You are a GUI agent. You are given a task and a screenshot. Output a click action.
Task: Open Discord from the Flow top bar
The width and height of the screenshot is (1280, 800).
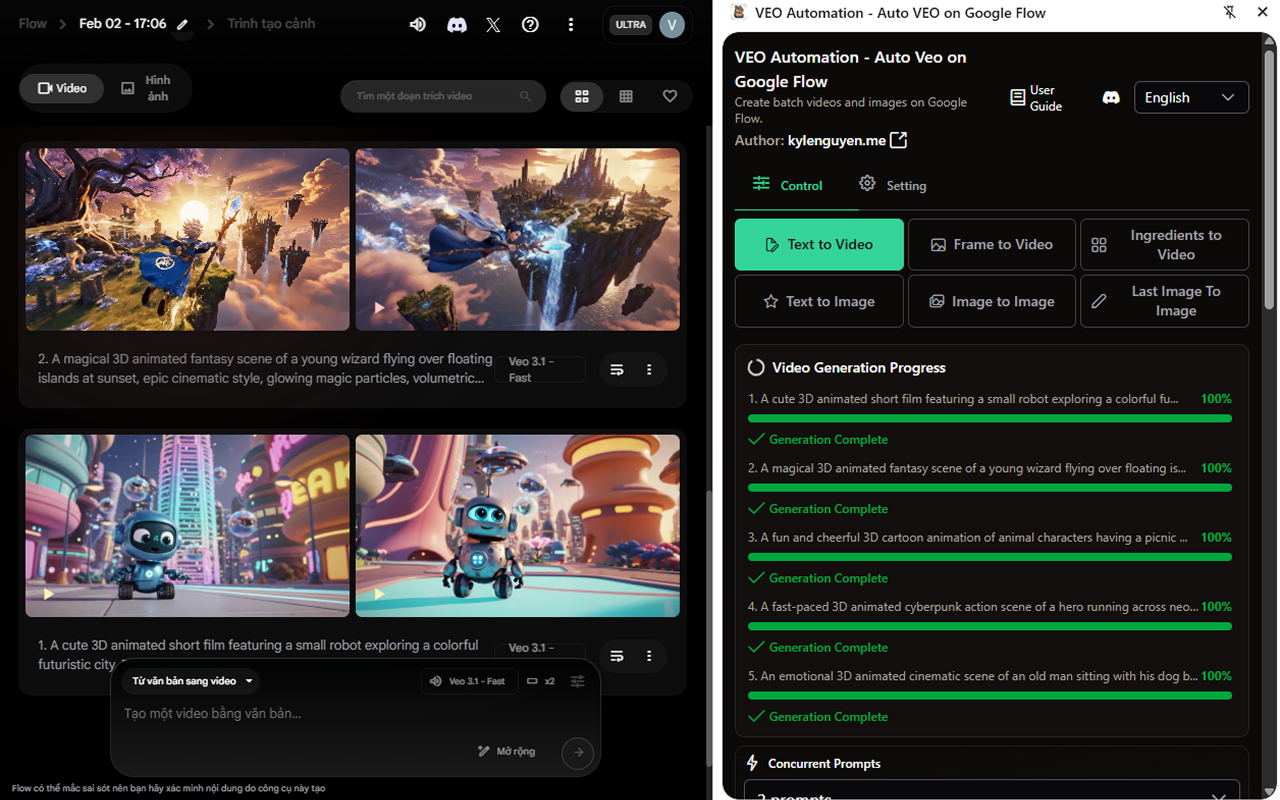click(x=457, y=25)
